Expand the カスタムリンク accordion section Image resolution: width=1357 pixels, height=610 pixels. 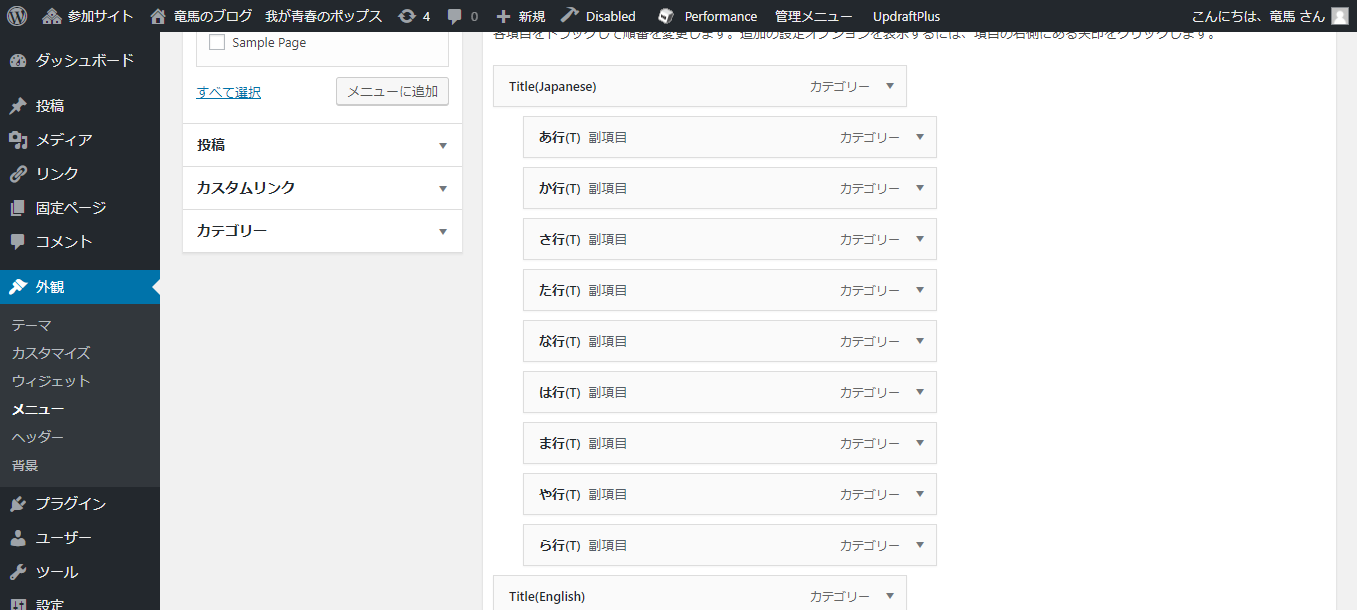pos(322,188)
